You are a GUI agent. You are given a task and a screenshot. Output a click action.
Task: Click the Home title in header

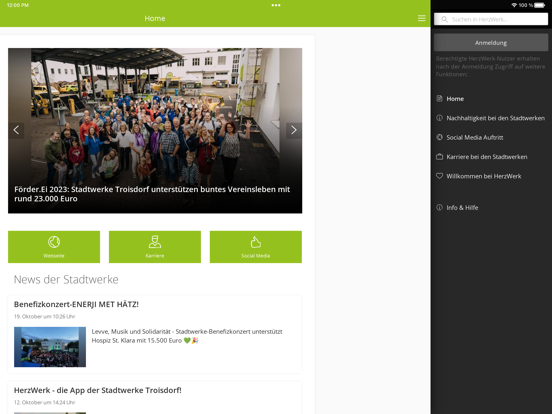click(x=155, y=18)
